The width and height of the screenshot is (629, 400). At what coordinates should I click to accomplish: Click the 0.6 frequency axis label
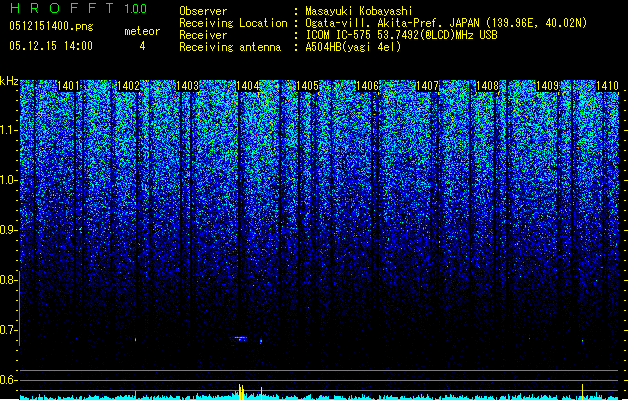tap(9, 380)
